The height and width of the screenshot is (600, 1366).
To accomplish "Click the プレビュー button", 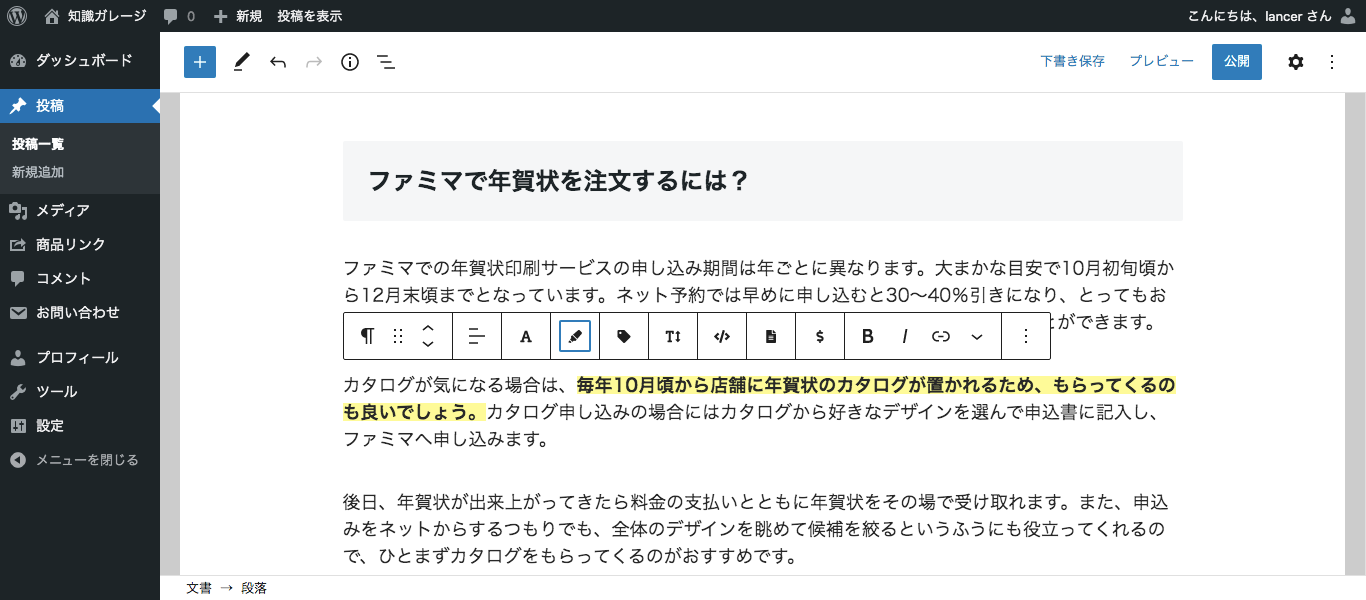I will 1161,61.
